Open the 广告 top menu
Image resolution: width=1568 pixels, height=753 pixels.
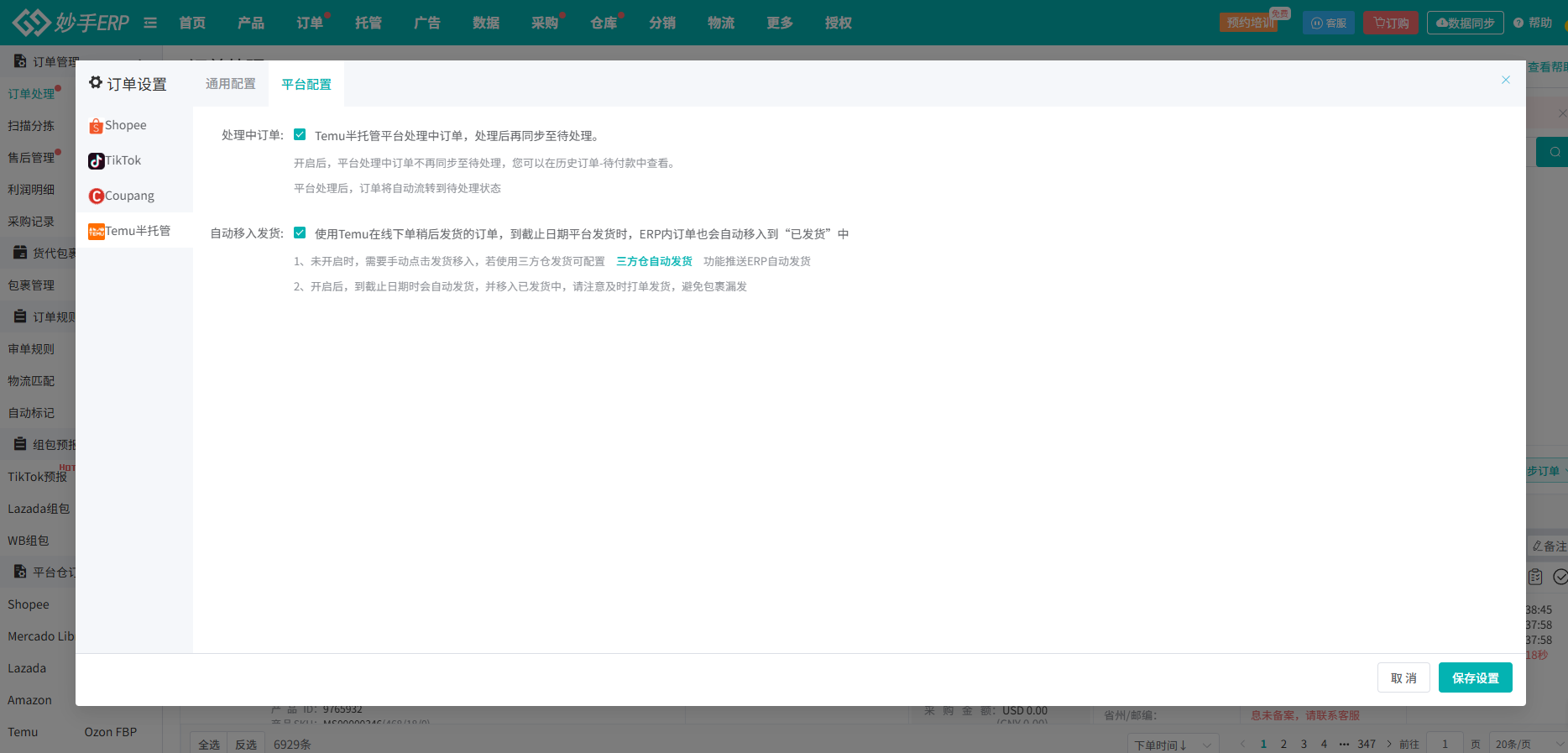pyautogui.click(x=427, y=23)
